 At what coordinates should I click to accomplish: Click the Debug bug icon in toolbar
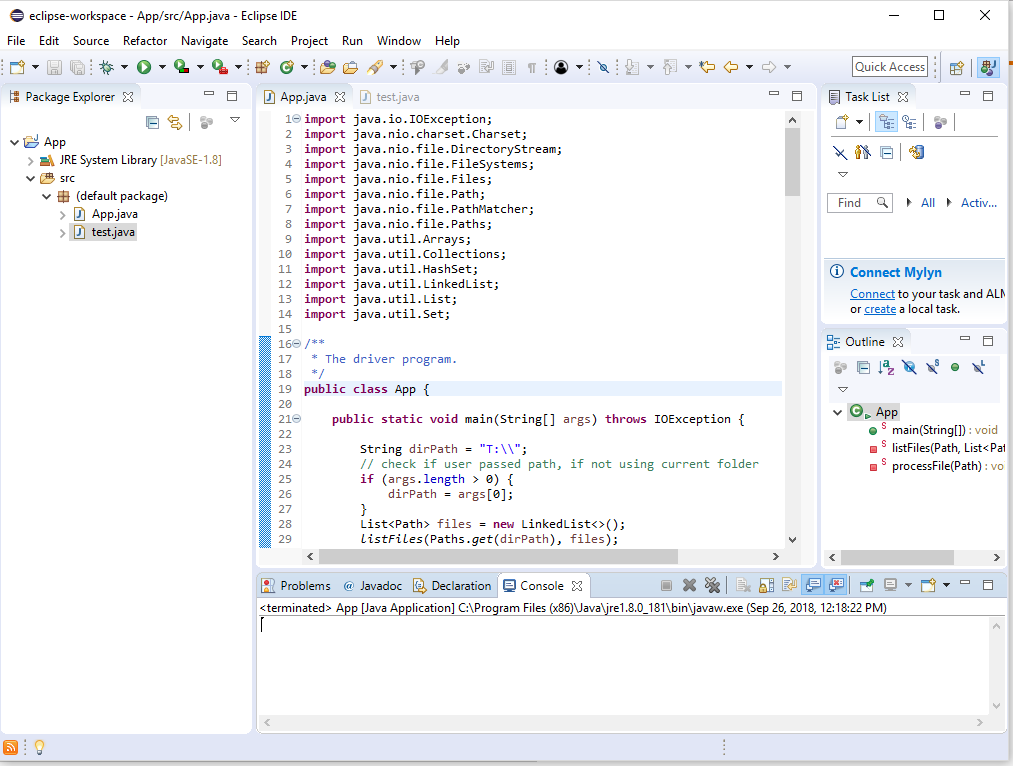tap(106, 67)
